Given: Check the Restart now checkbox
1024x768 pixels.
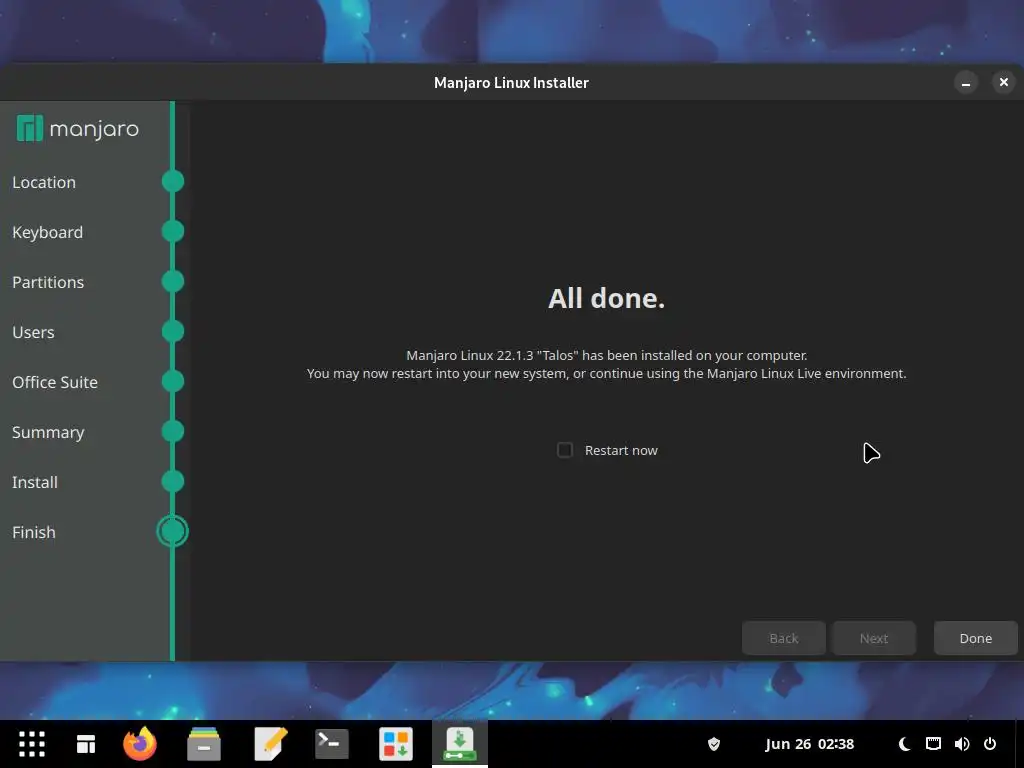Looking at the screenshot, I should (565, 450).
